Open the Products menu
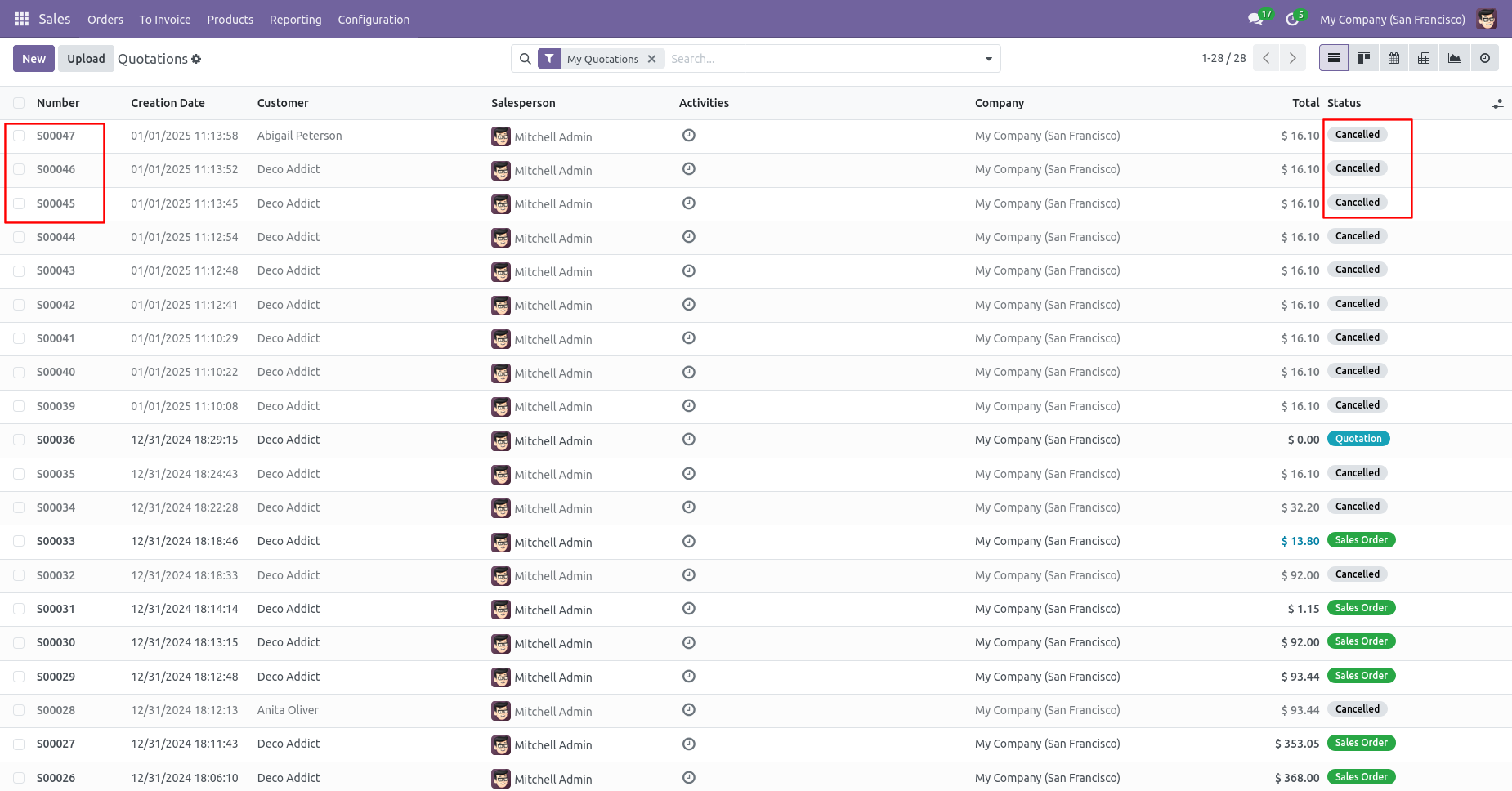1512x791 pixels. pos(230,20)
